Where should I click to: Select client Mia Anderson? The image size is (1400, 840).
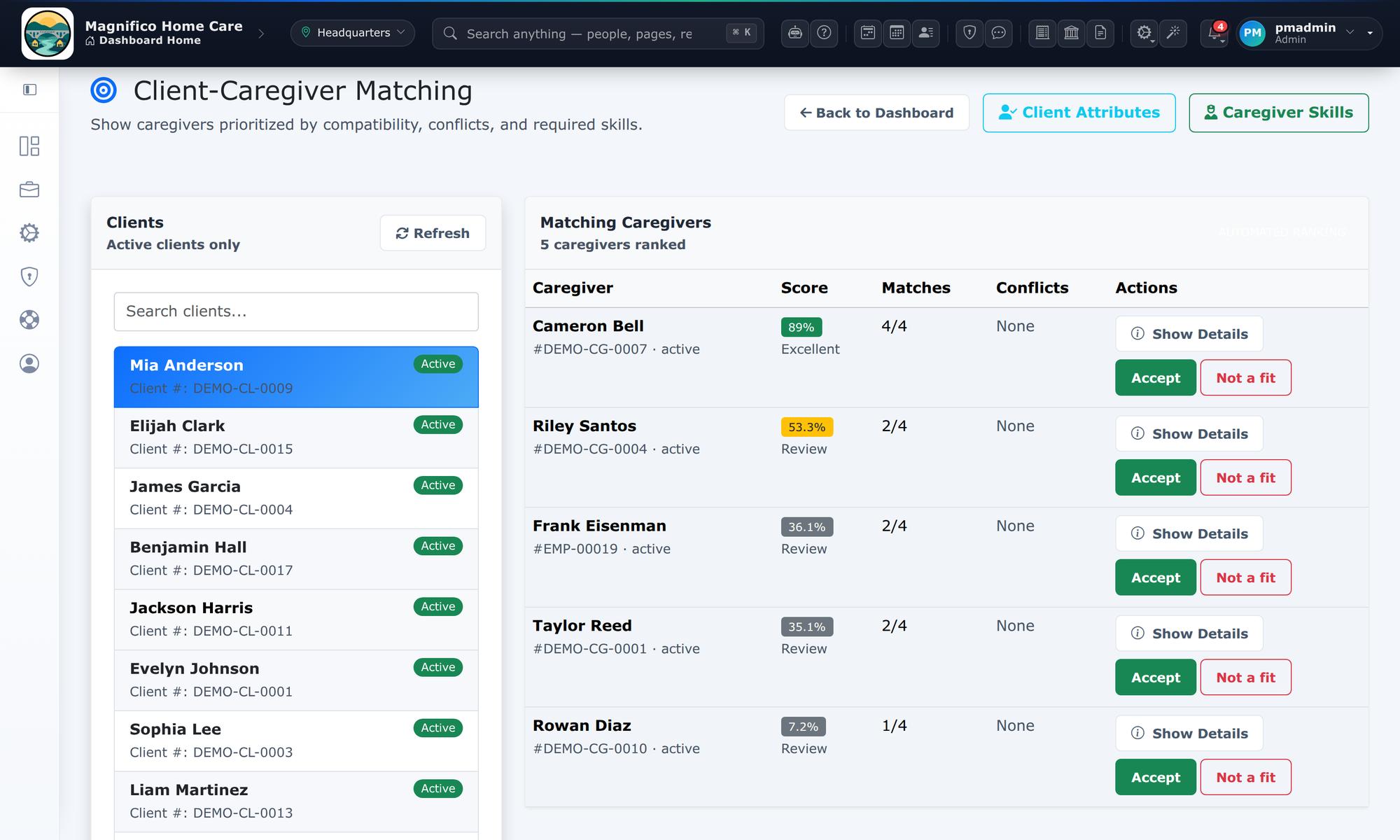point(296,377)
